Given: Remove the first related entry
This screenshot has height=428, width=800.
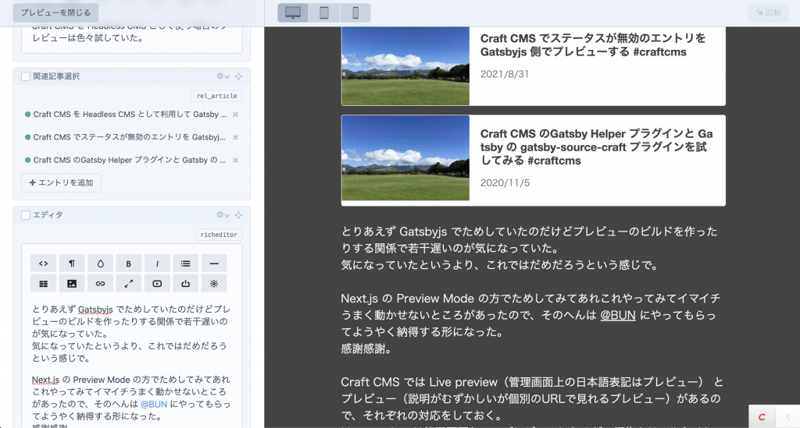Looking at the screenshot, I should click(236, 115).
